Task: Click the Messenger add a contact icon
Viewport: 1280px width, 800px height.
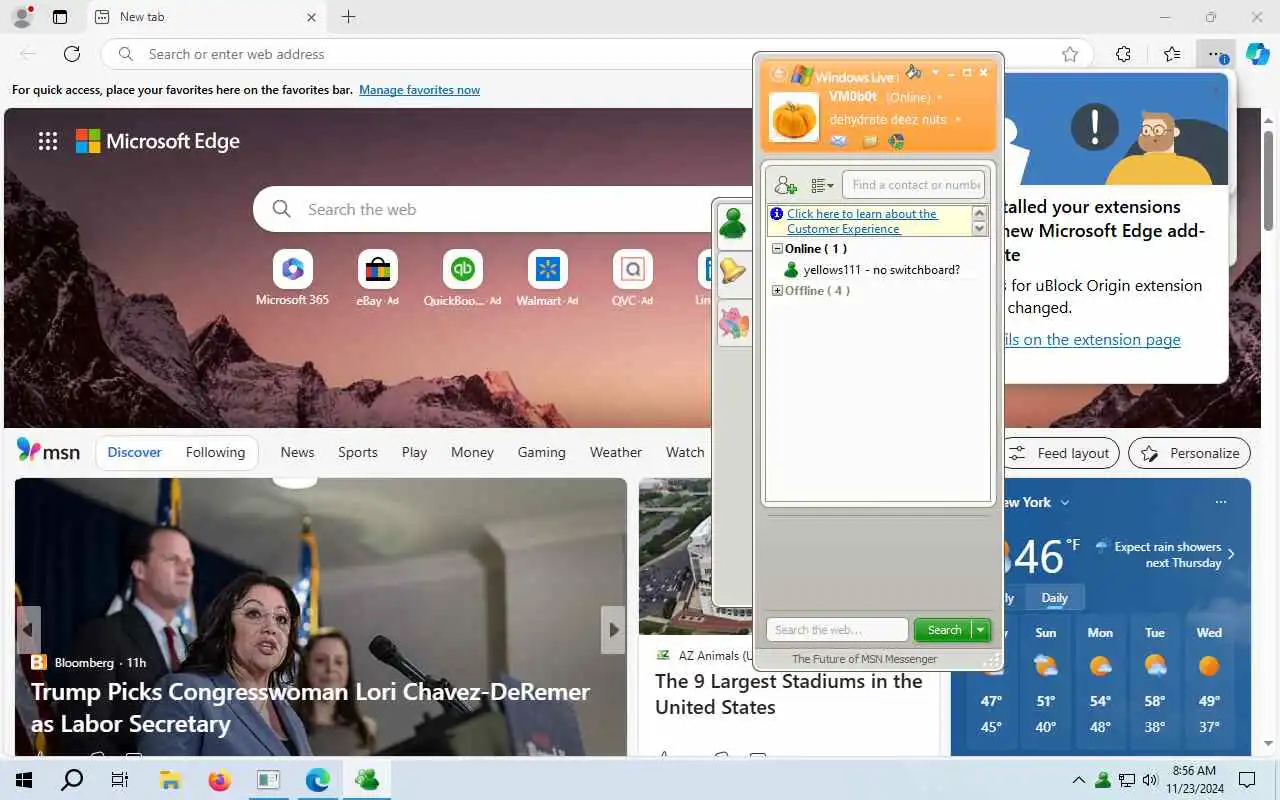Action: point(786,185)
